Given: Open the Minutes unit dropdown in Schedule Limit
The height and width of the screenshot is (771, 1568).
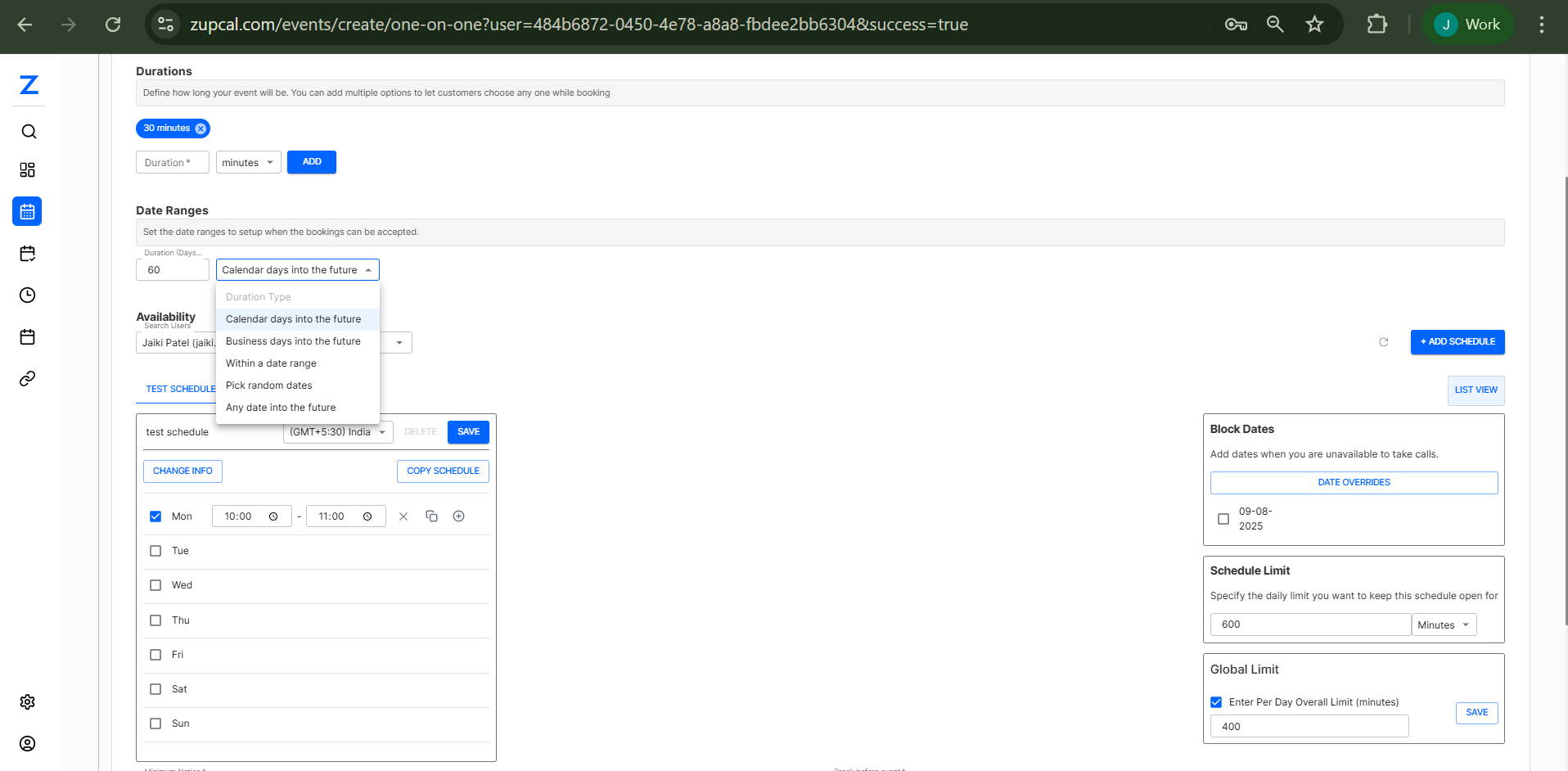Looking at the screenshot, I should [1443, 624].
